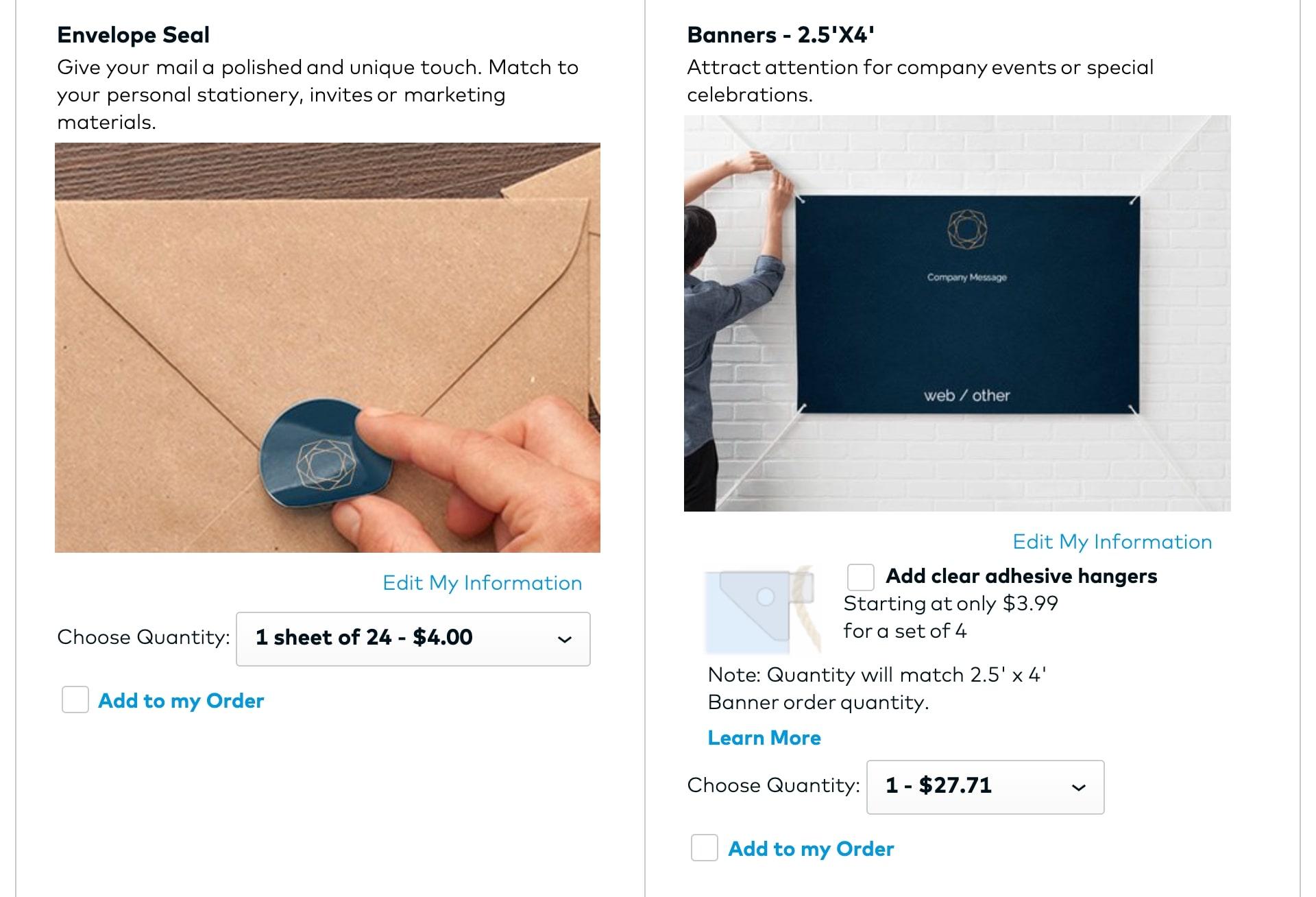
Task: Click the web / other text on the banner
Action: (966, 396)
